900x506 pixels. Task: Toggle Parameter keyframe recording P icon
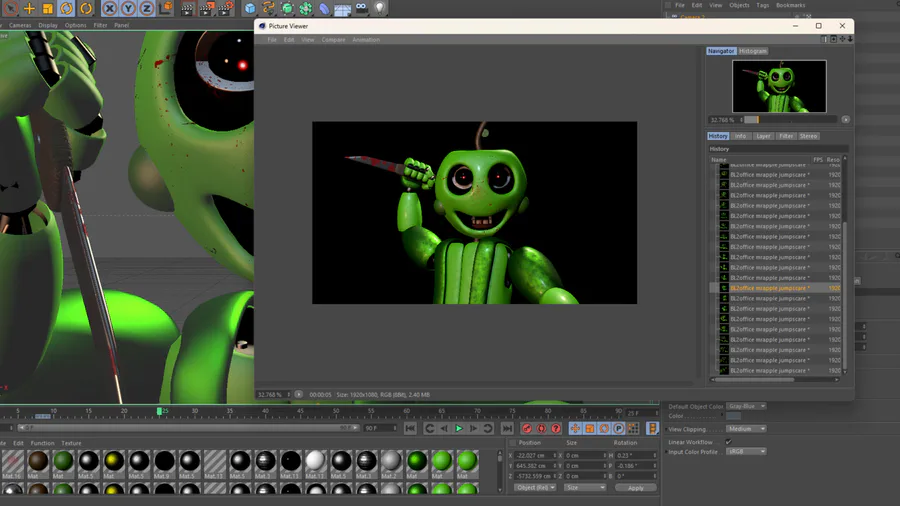[618, 429]
